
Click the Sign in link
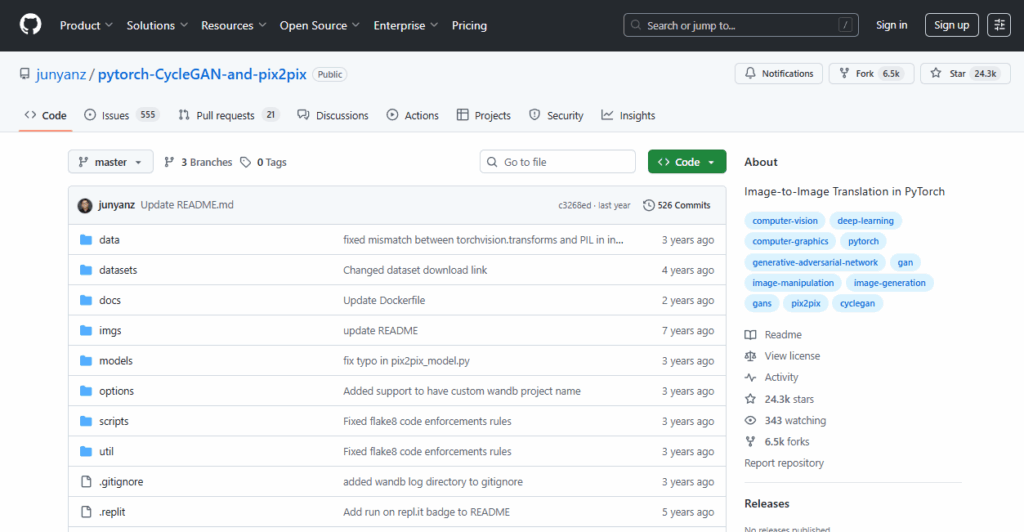coord(891,25)
